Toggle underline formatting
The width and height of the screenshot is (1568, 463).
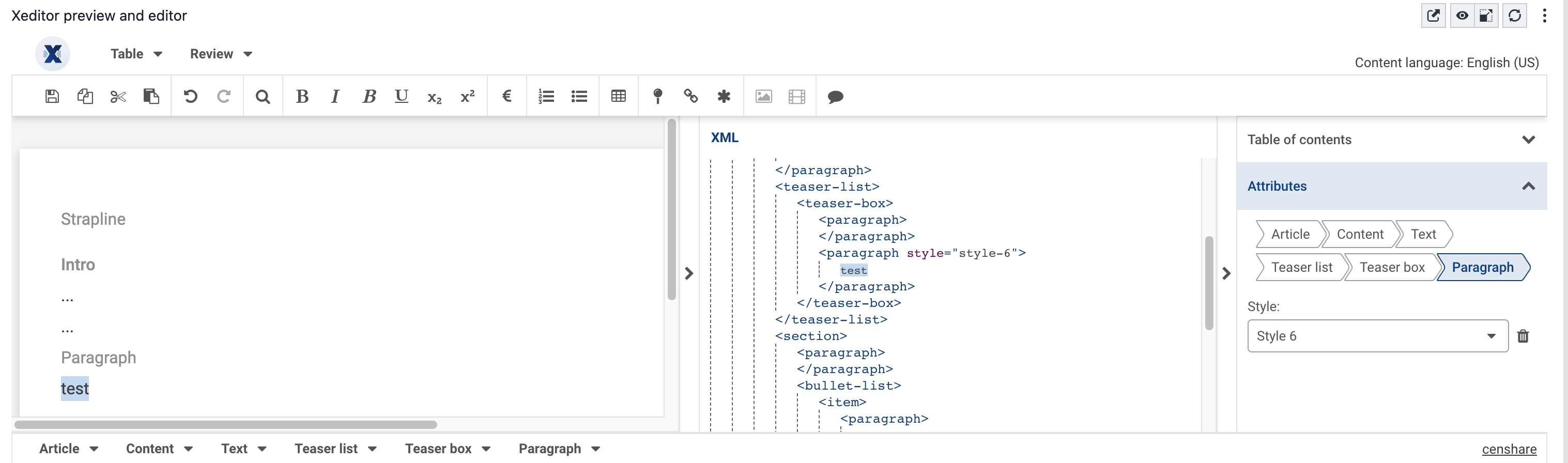tap(401, 96)
